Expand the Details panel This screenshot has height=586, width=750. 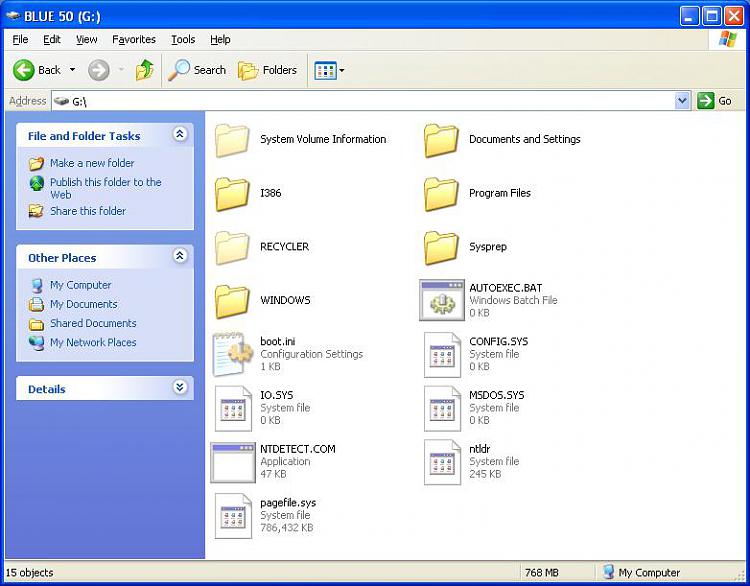(x=180, y=387)
